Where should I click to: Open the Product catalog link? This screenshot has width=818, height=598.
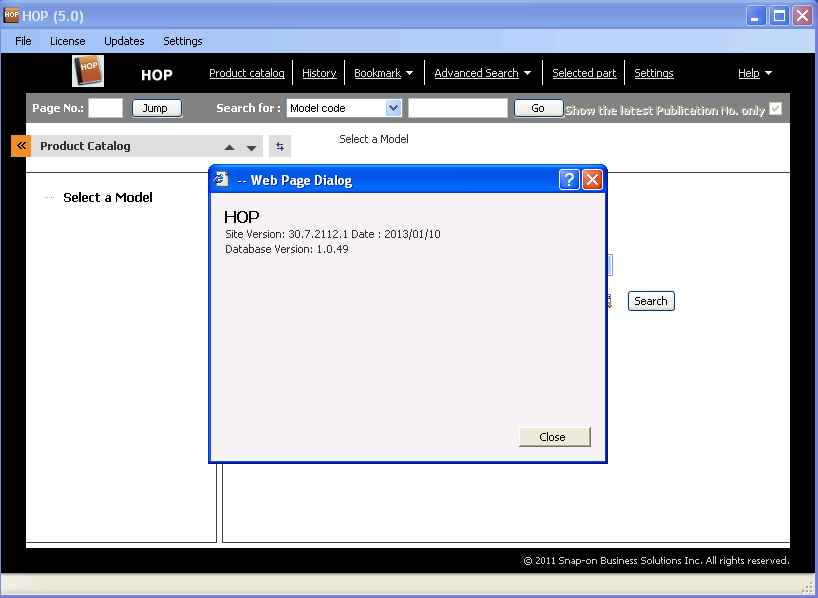(x=247, y=73)
